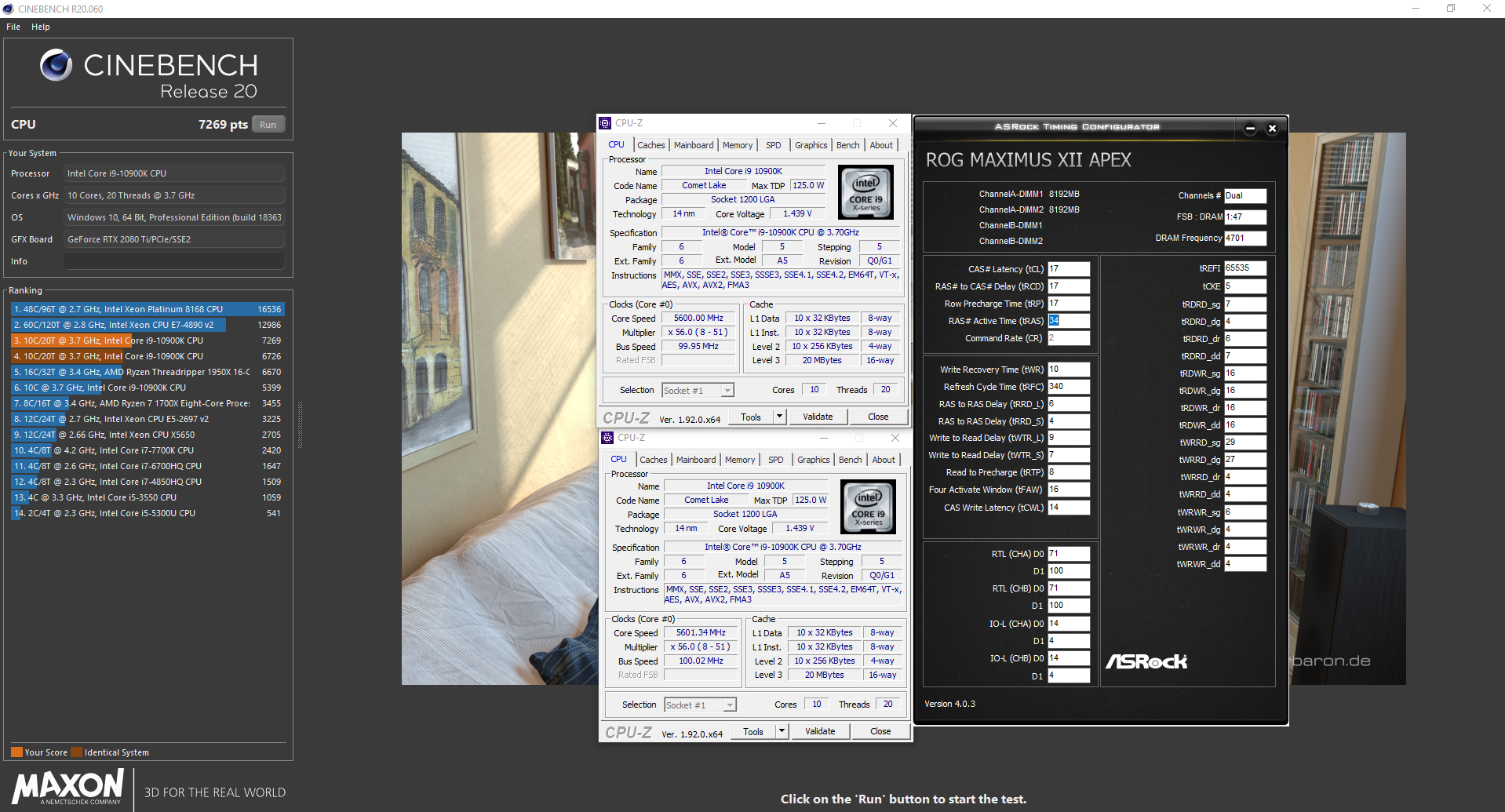
Task: Click the Command Rate (CR) field
Action: coord(1069,338)
